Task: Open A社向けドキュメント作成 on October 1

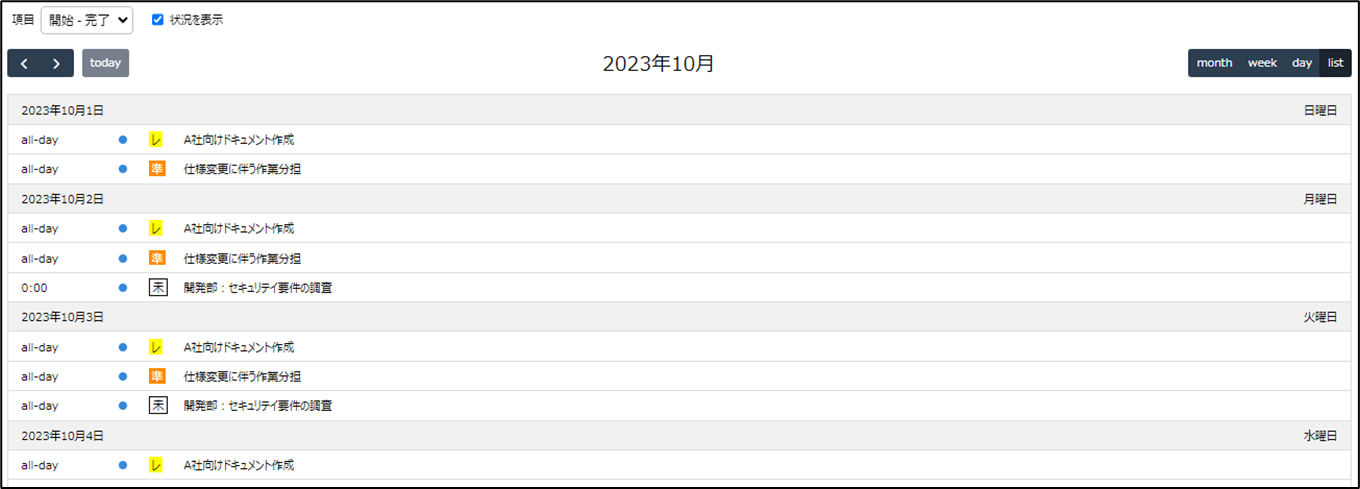Action: pyautogui.click(x=239, y=140)
